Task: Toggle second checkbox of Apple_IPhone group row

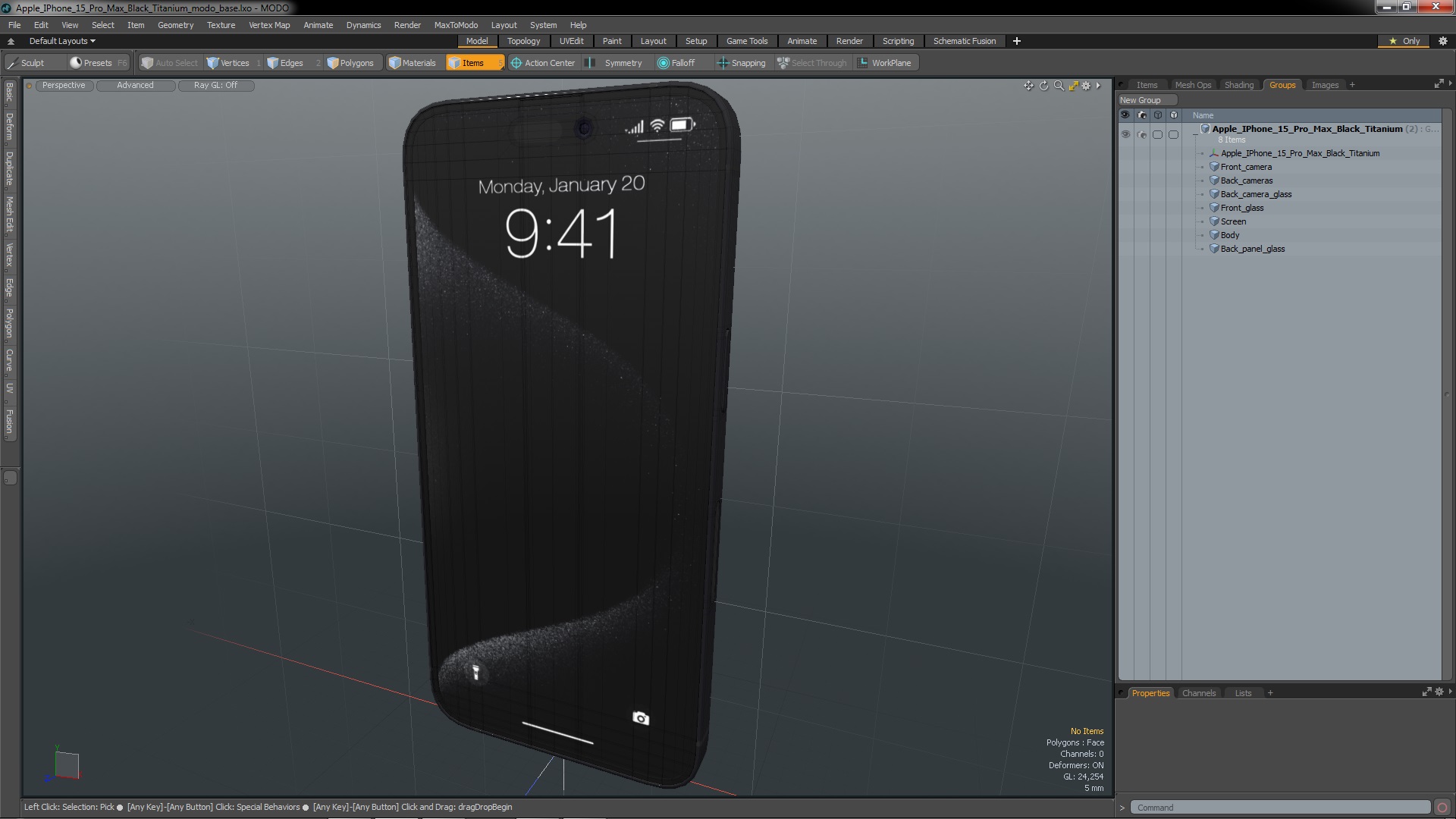Action: [x=1173, y=134]
